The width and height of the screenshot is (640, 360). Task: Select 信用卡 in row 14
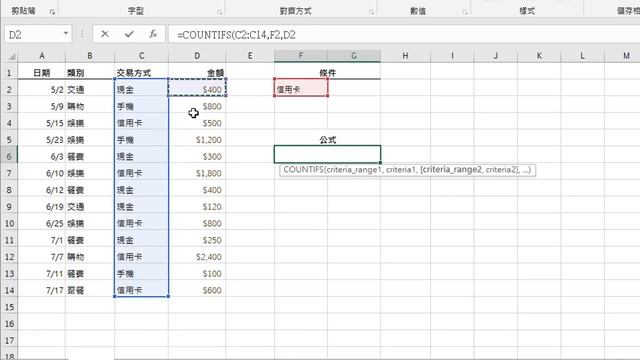(142, 291)
